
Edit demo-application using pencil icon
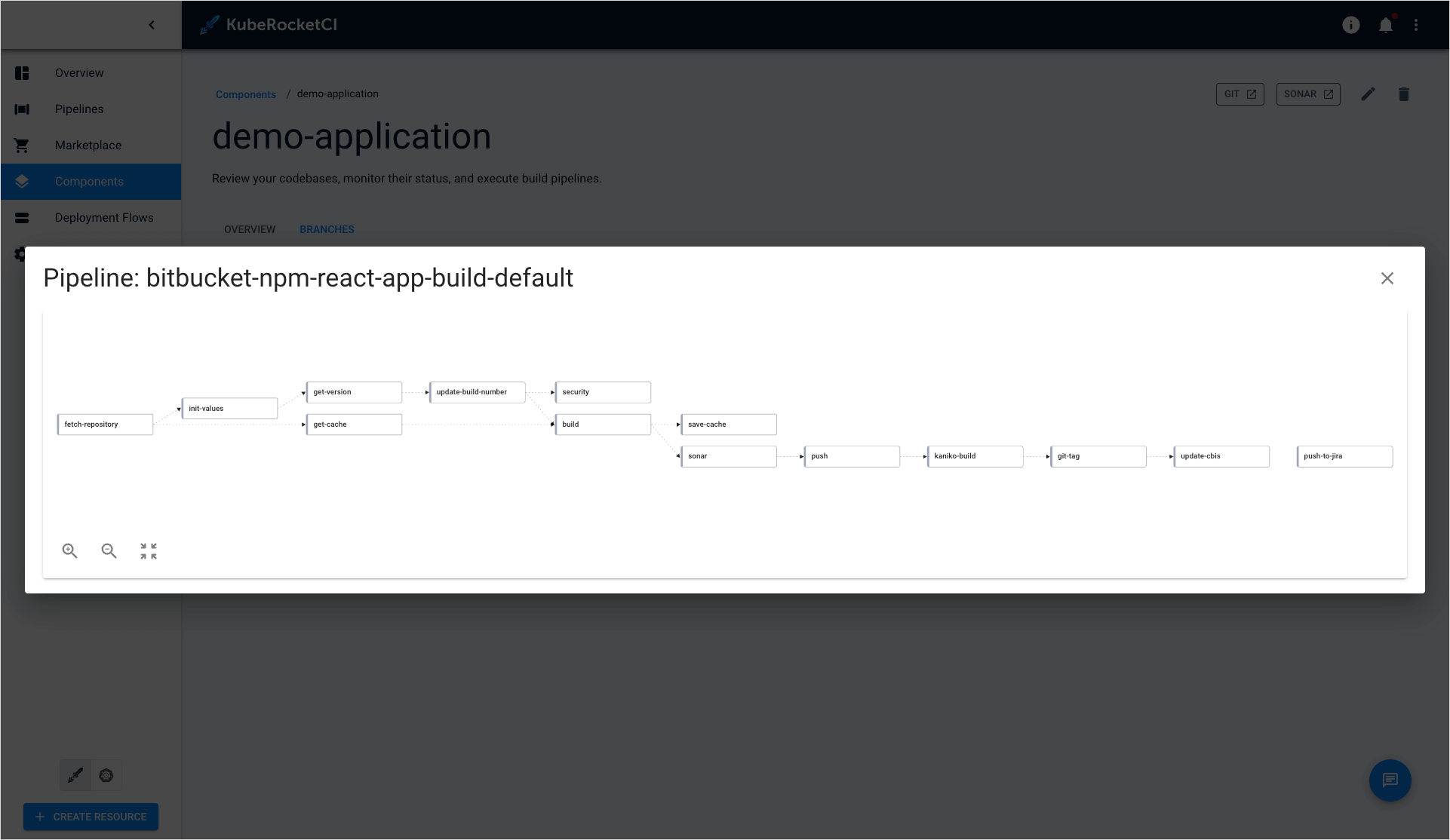[1369, 94]
